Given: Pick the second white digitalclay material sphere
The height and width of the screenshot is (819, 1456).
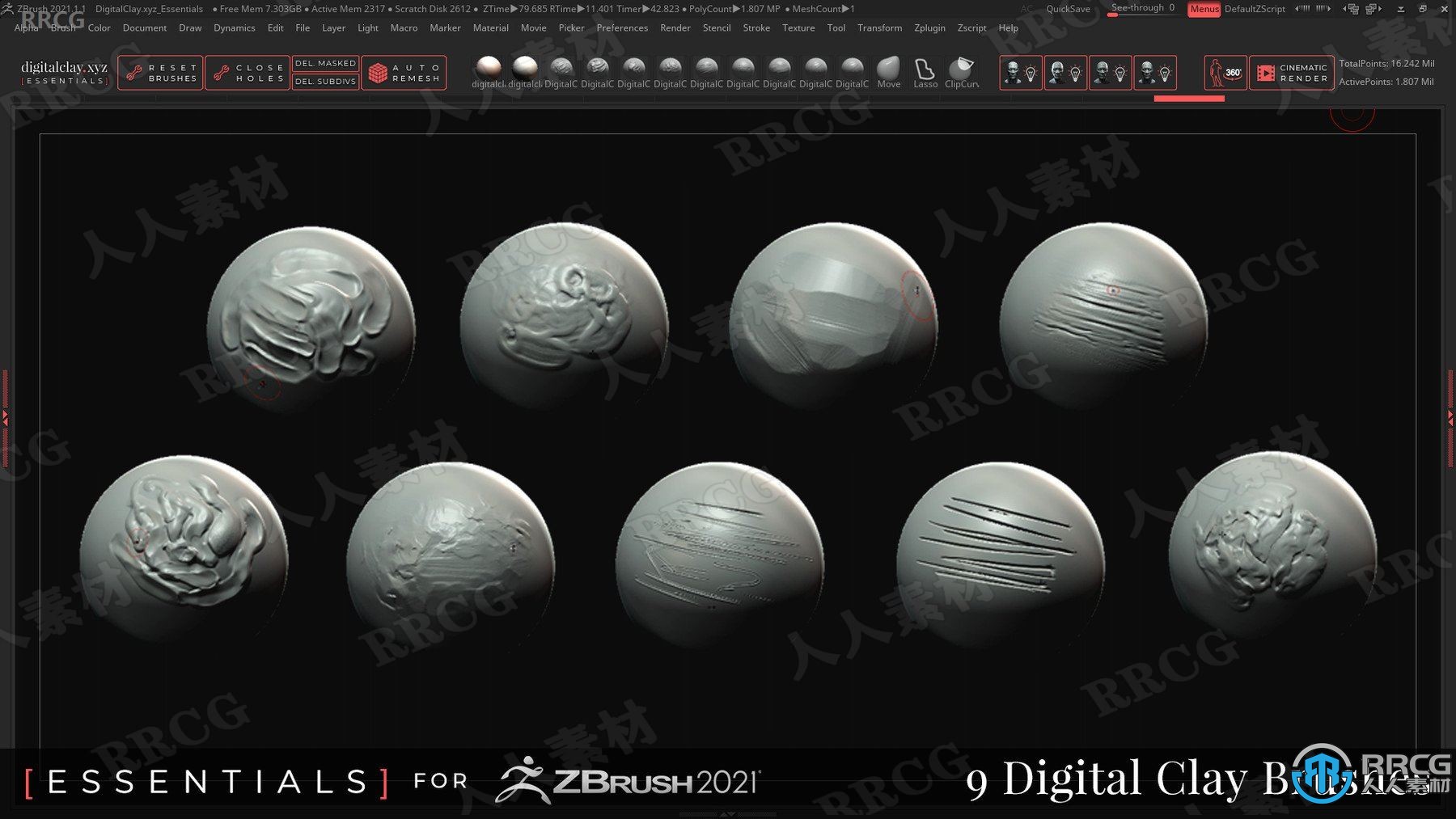Looking at the screenshot, I should pos(524,73).
